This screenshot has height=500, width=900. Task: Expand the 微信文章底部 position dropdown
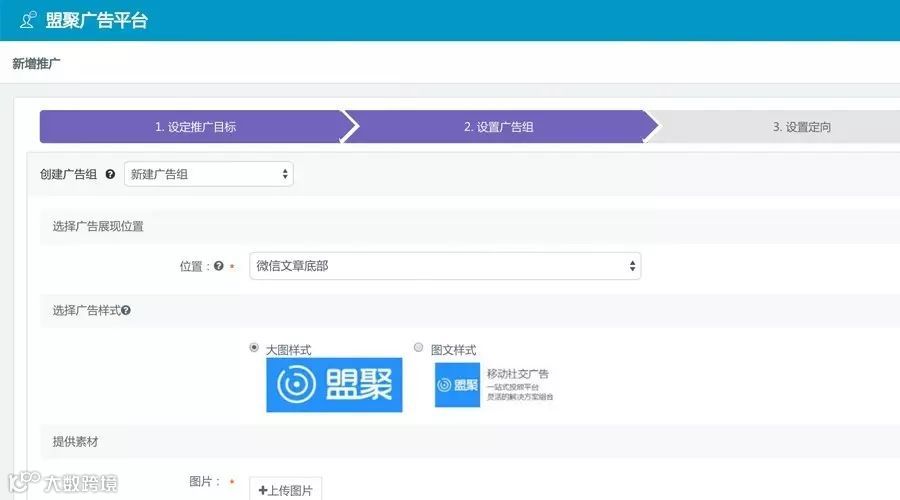(x=445, y=266)
